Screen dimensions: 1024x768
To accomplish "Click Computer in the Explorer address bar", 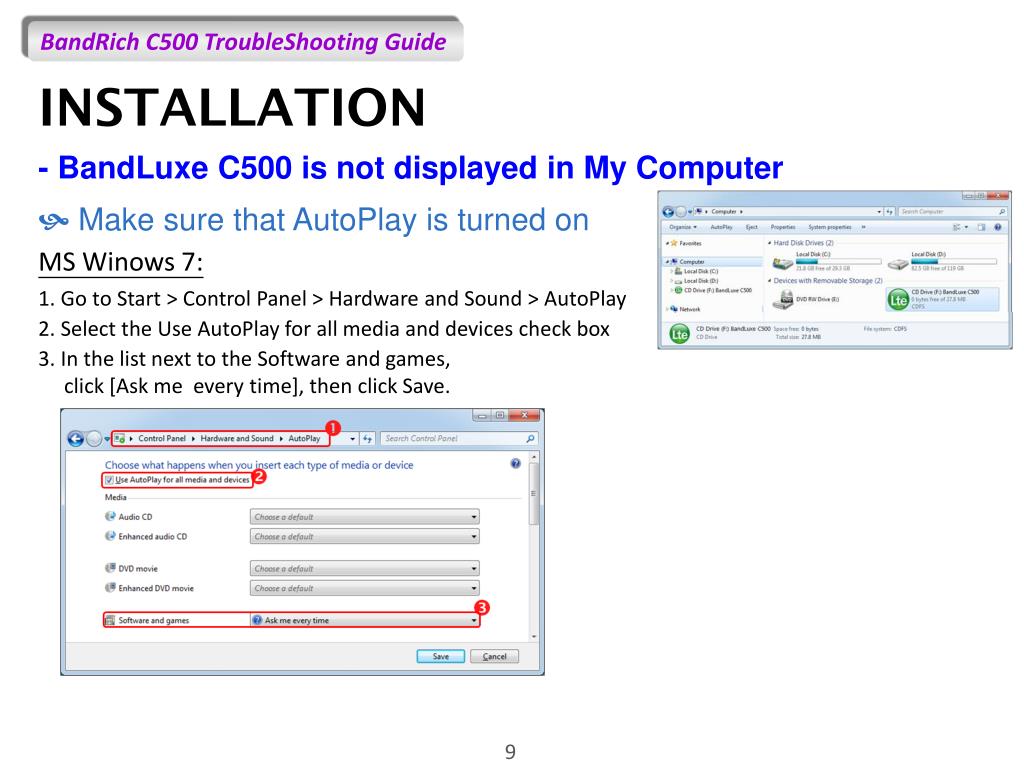I will pyautogui.click(x=724, y=212).
